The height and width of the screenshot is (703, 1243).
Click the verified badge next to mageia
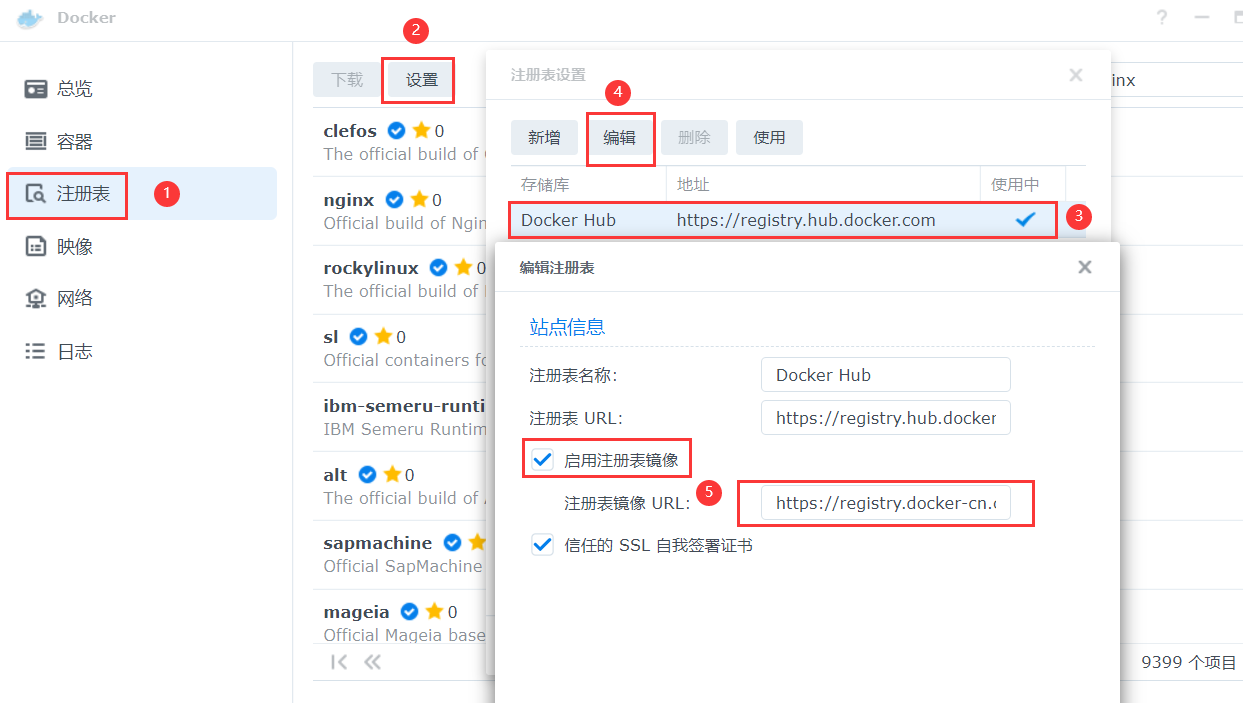pyautogui.click(x=409, y=612)
